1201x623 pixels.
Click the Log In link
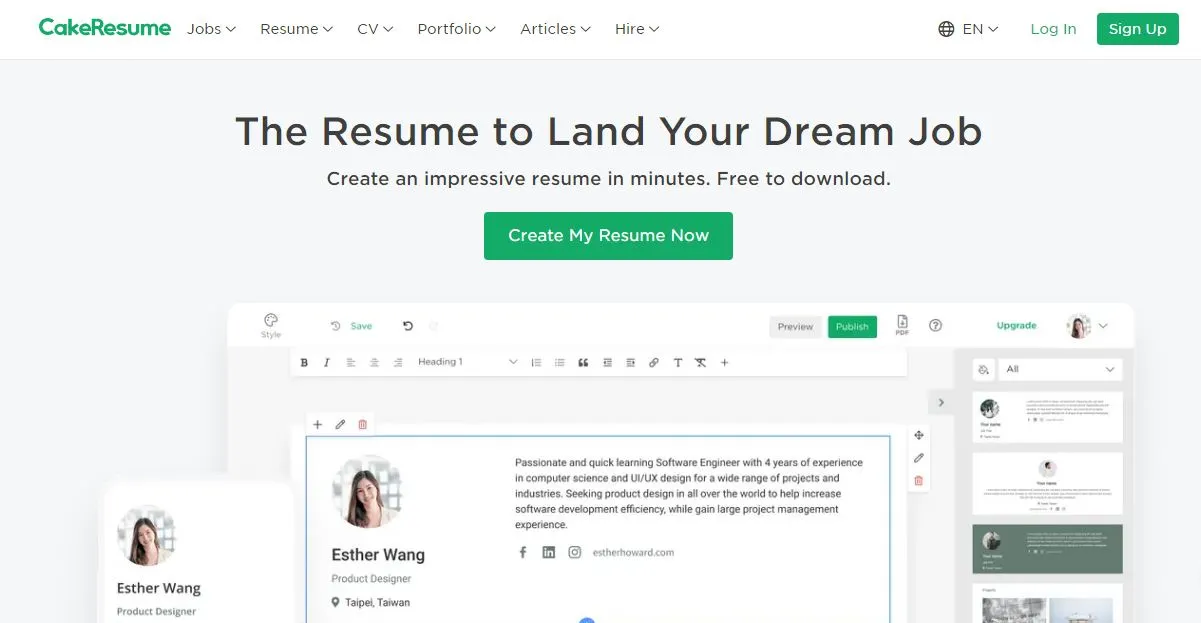[x=1053, y=29]
